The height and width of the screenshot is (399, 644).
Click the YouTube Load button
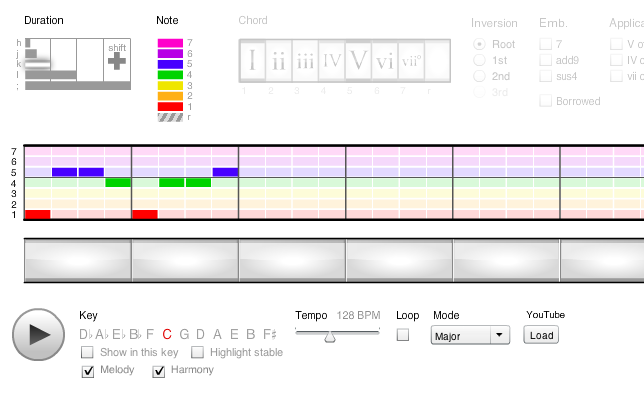point(541,335)
